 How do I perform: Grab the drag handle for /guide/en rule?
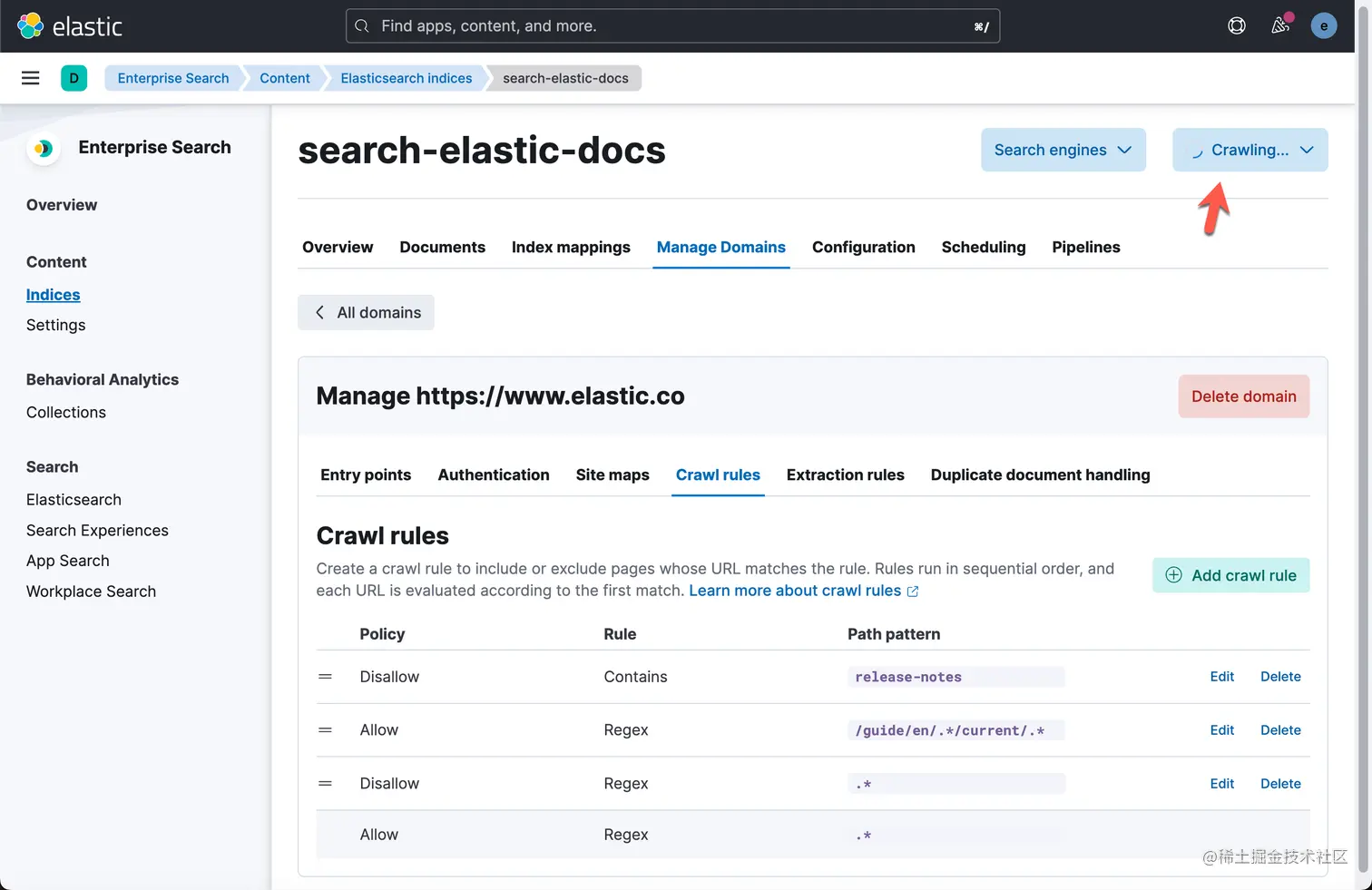coord(325,730)
